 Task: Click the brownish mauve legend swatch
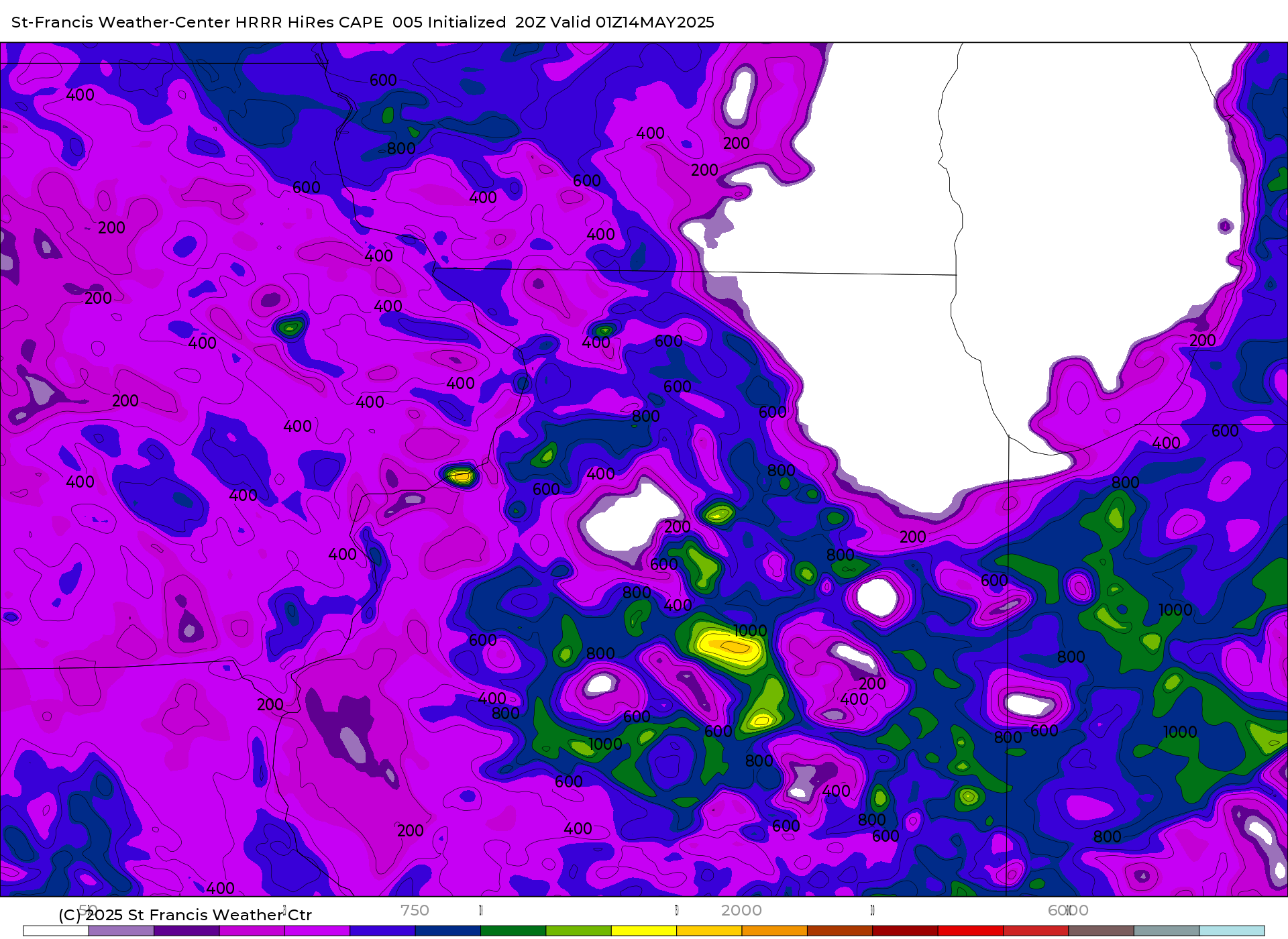1101,931
